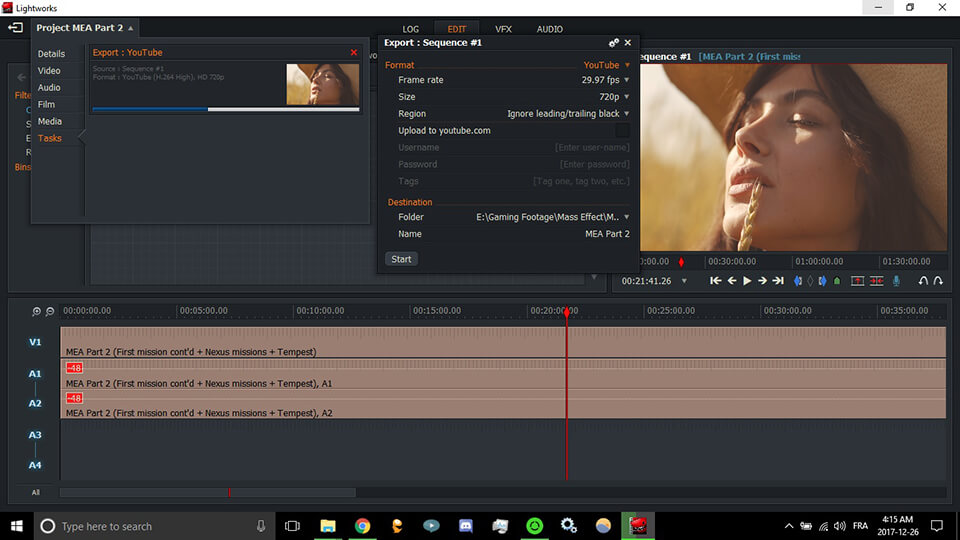Click the timeline horizontal scrollbar
The height and width of the screenshot is (540, 960).
tap(208, 492)
